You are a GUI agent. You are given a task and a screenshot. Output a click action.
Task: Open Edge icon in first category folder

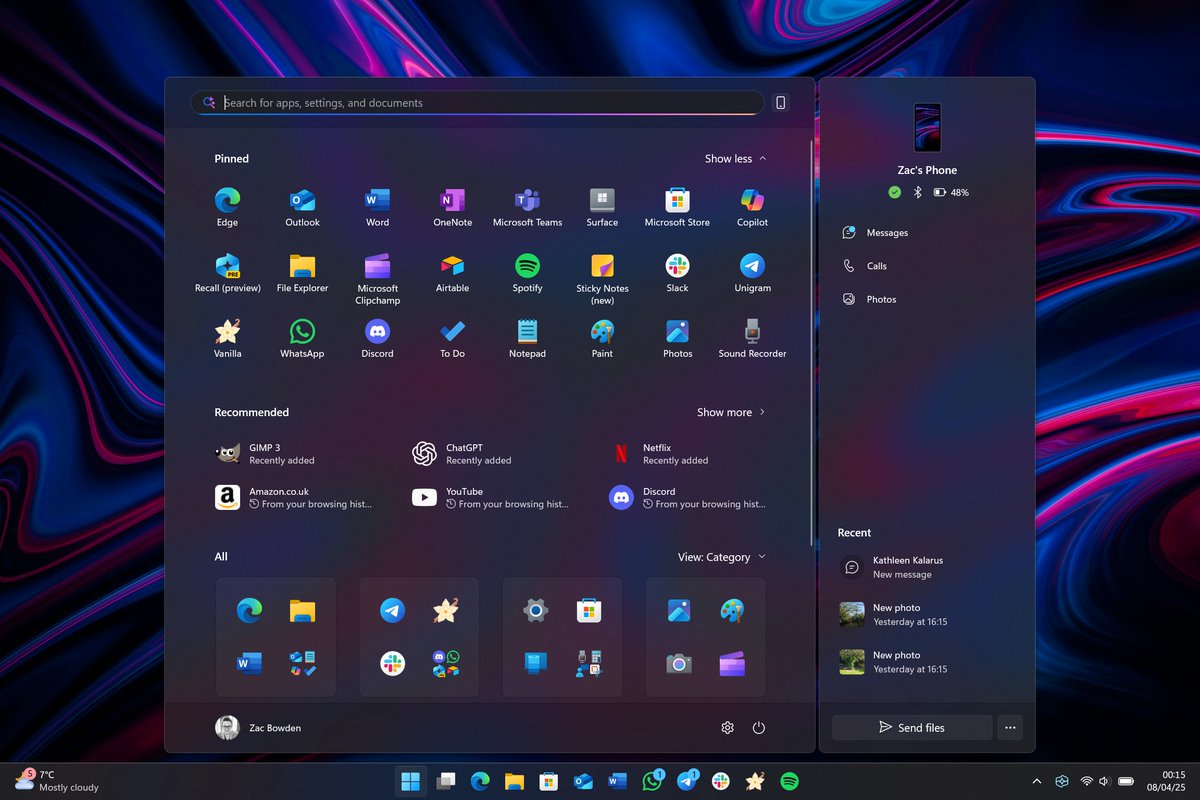[x=249, y=610]
